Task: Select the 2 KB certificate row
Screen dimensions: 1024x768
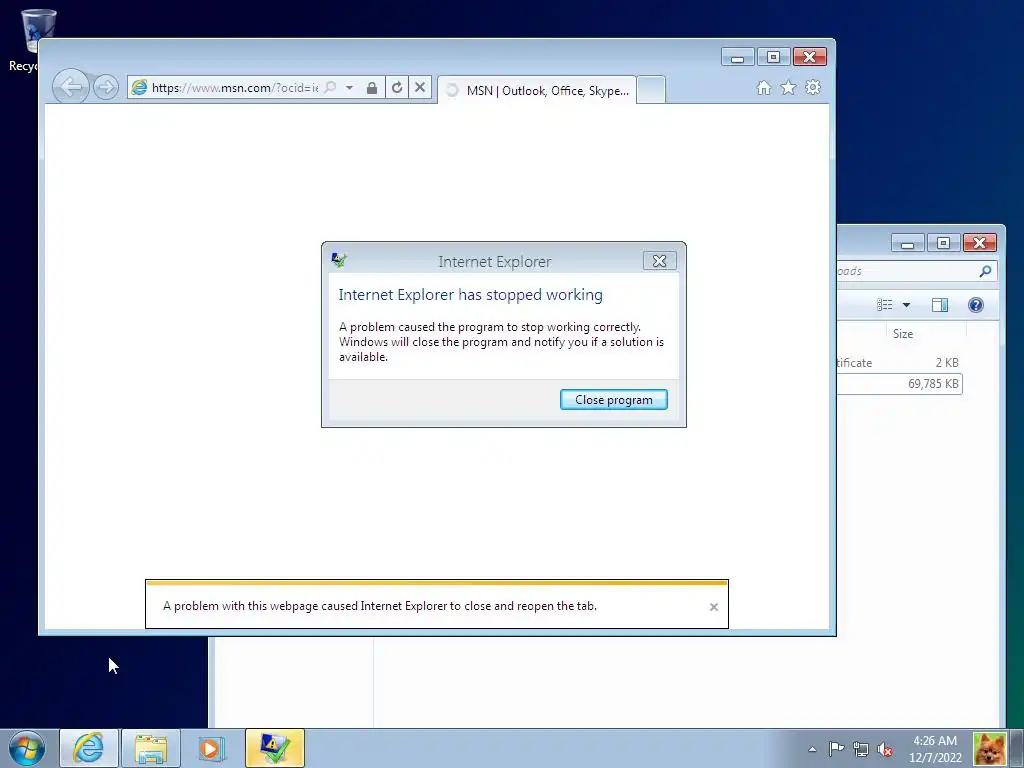Action: [x=899, y=362]
